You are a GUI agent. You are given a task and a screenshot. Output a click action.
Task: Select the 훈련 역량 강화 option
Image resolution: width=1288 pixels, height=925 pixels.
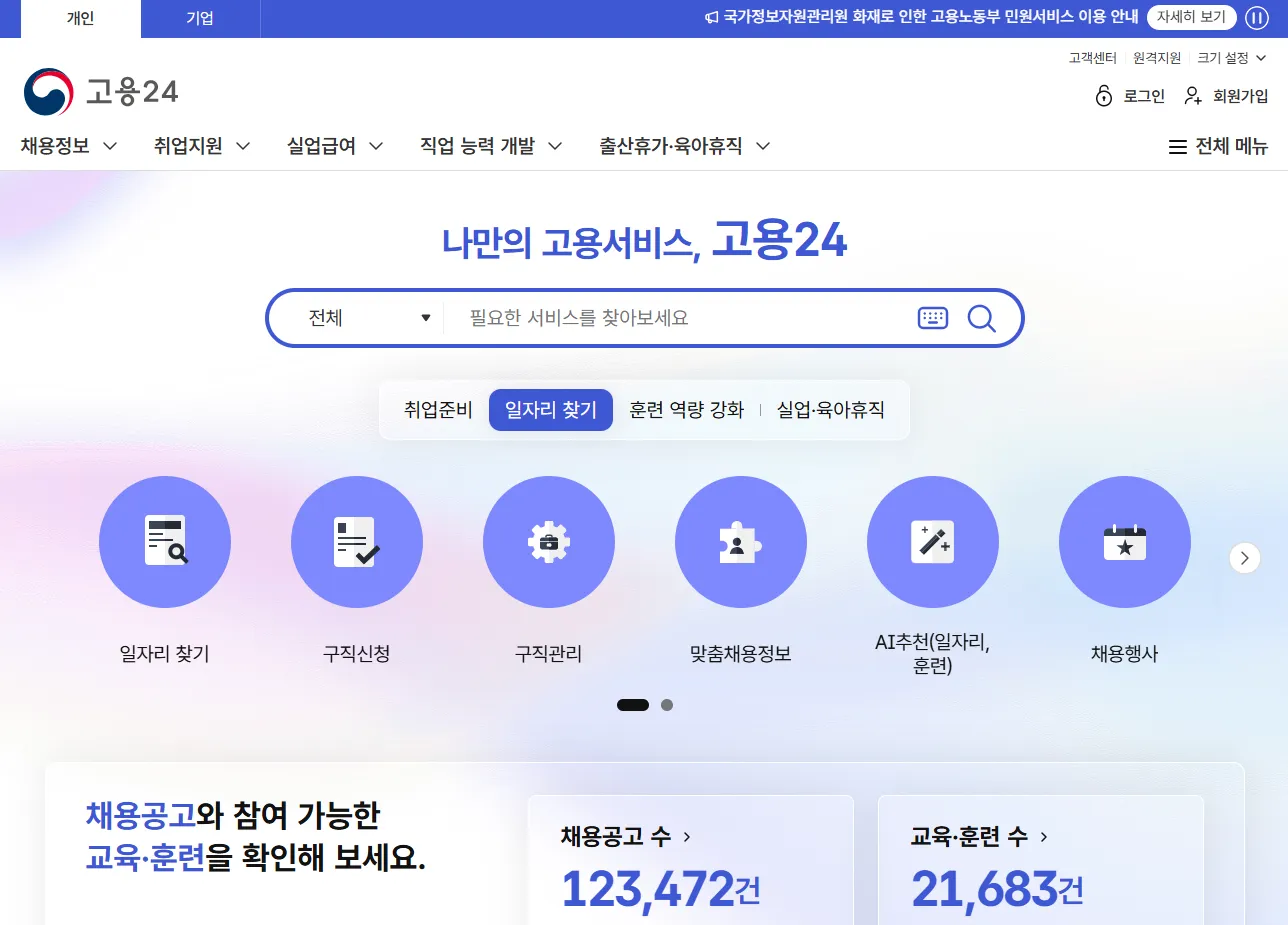click(686, 410)
